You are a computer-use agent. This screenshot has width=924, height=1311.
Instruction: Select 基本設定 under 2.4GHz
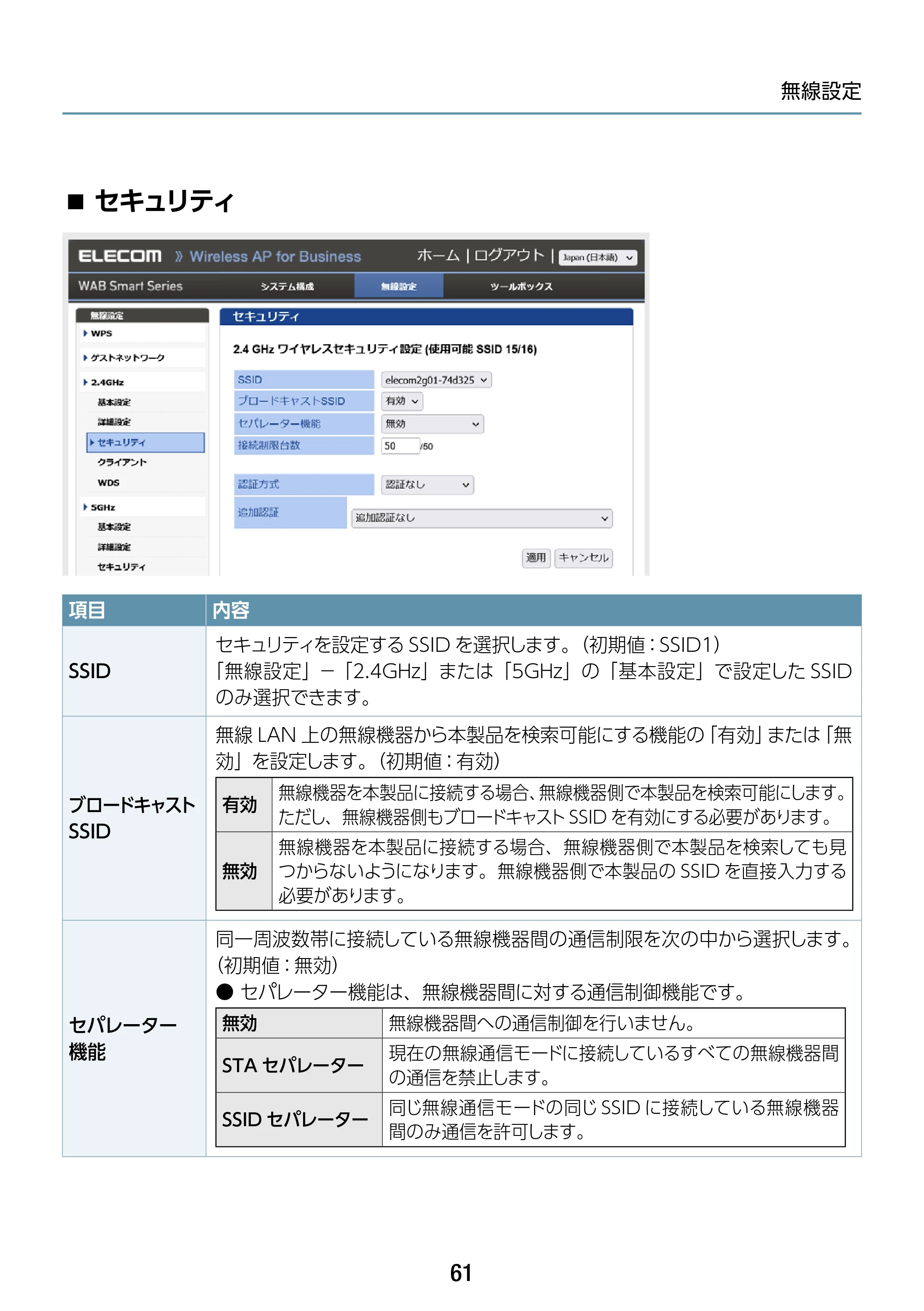tap(114, 402)
